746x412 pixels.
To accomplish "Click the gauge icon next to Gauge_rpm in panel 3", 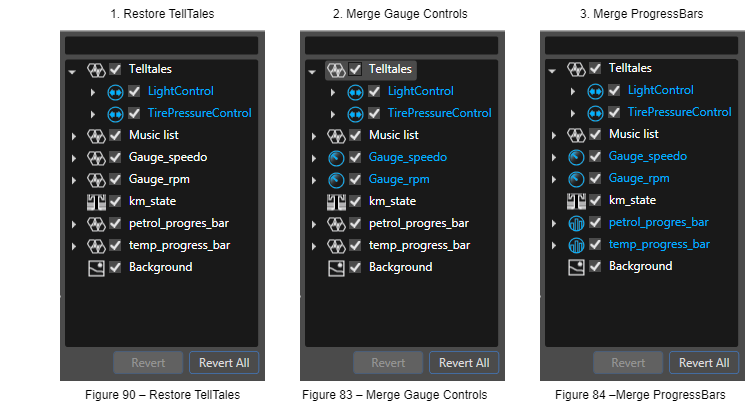I will (576, 179).
